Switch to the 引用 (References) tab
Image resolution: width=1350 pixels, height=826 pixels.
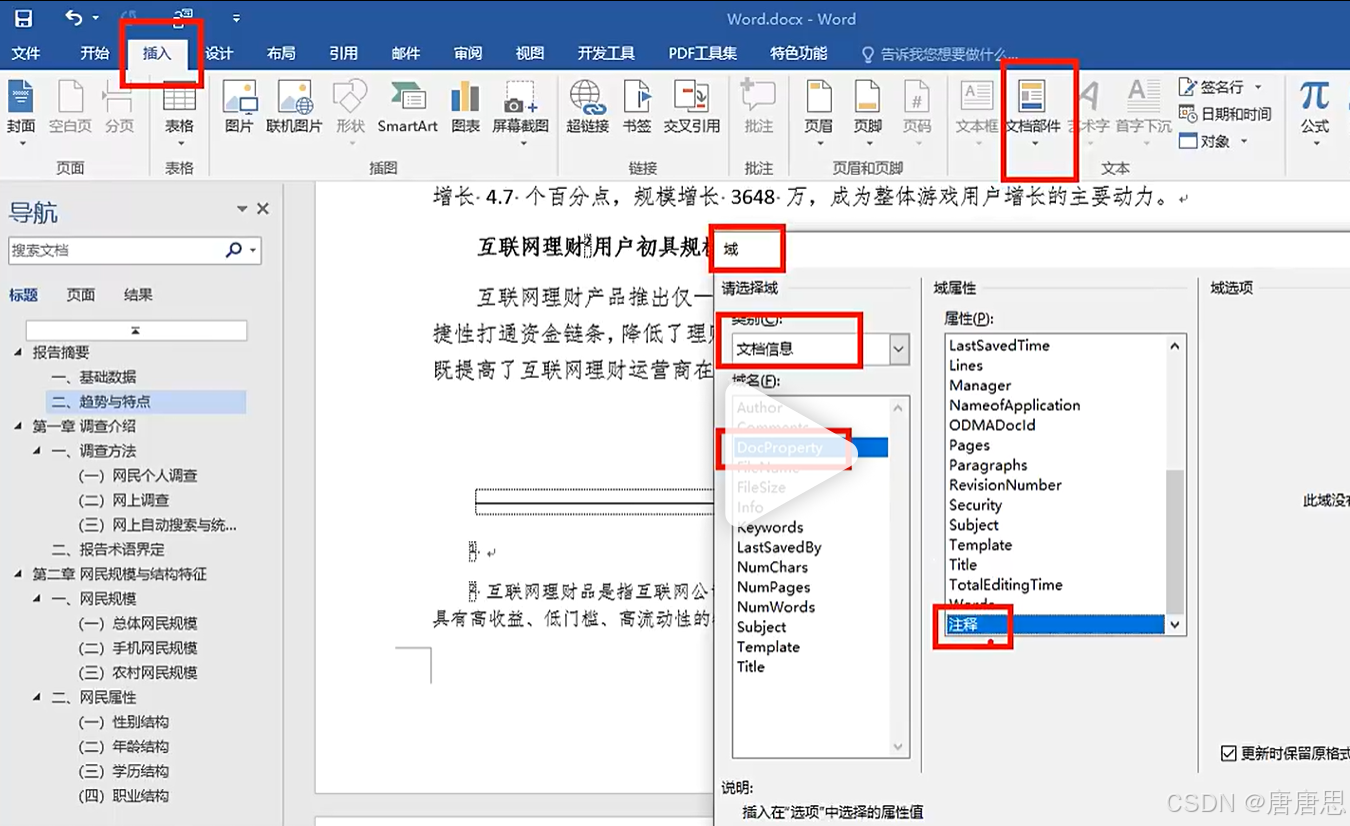(x=343, y=53)
